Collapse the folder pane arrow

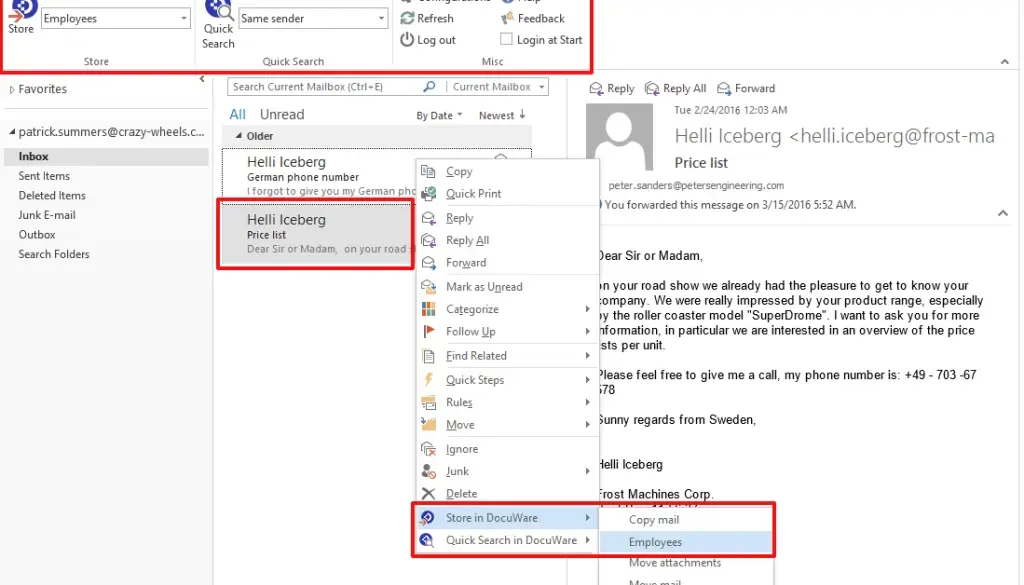202,79
